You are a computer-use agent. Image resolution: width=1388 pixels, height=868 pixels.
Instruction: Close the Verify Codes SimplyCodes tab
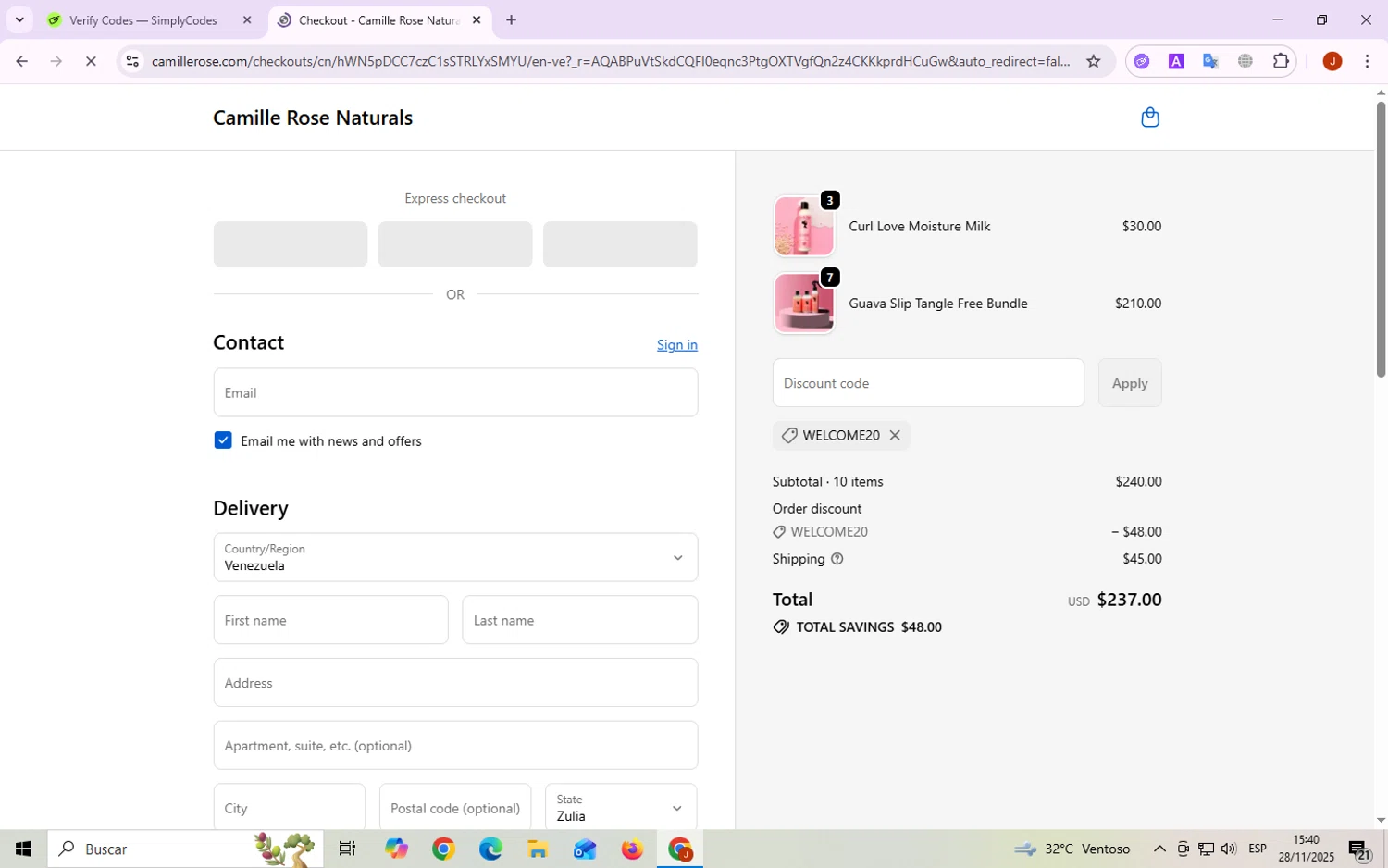click(247, 19)
